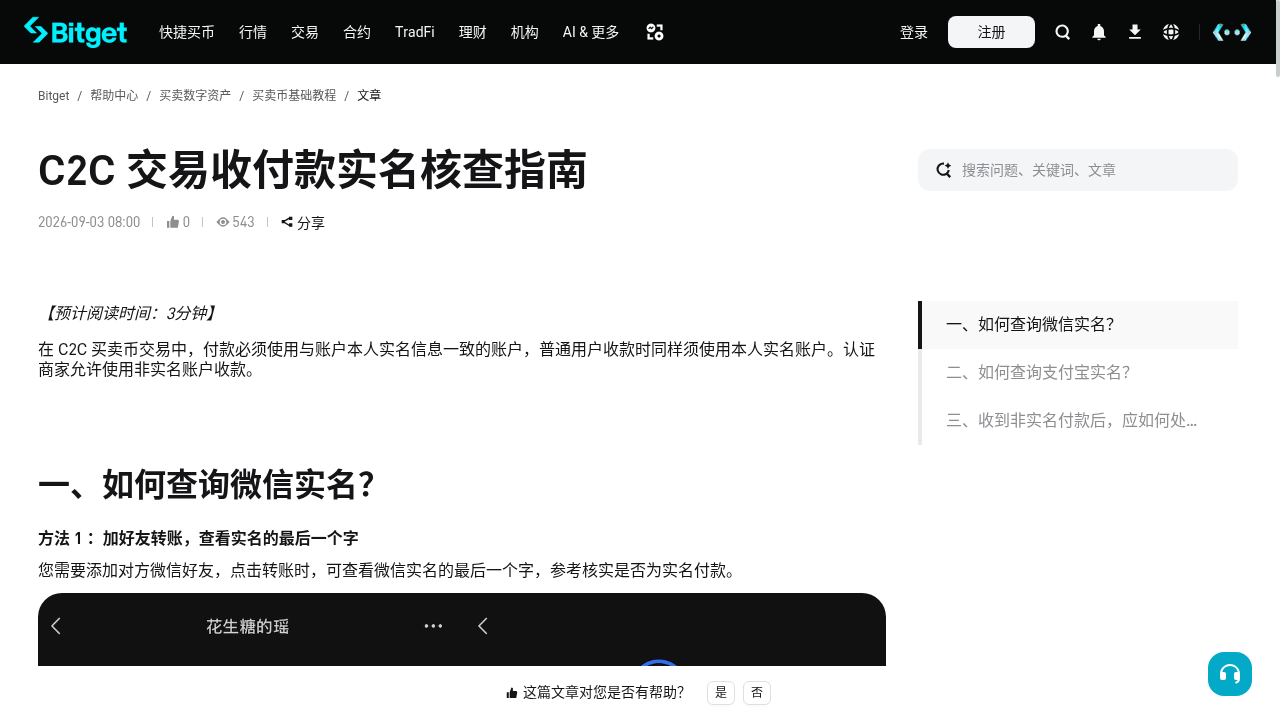Open the notifications bell icon
Screen dimensions: 1280x720
(x=1099, y=32)
